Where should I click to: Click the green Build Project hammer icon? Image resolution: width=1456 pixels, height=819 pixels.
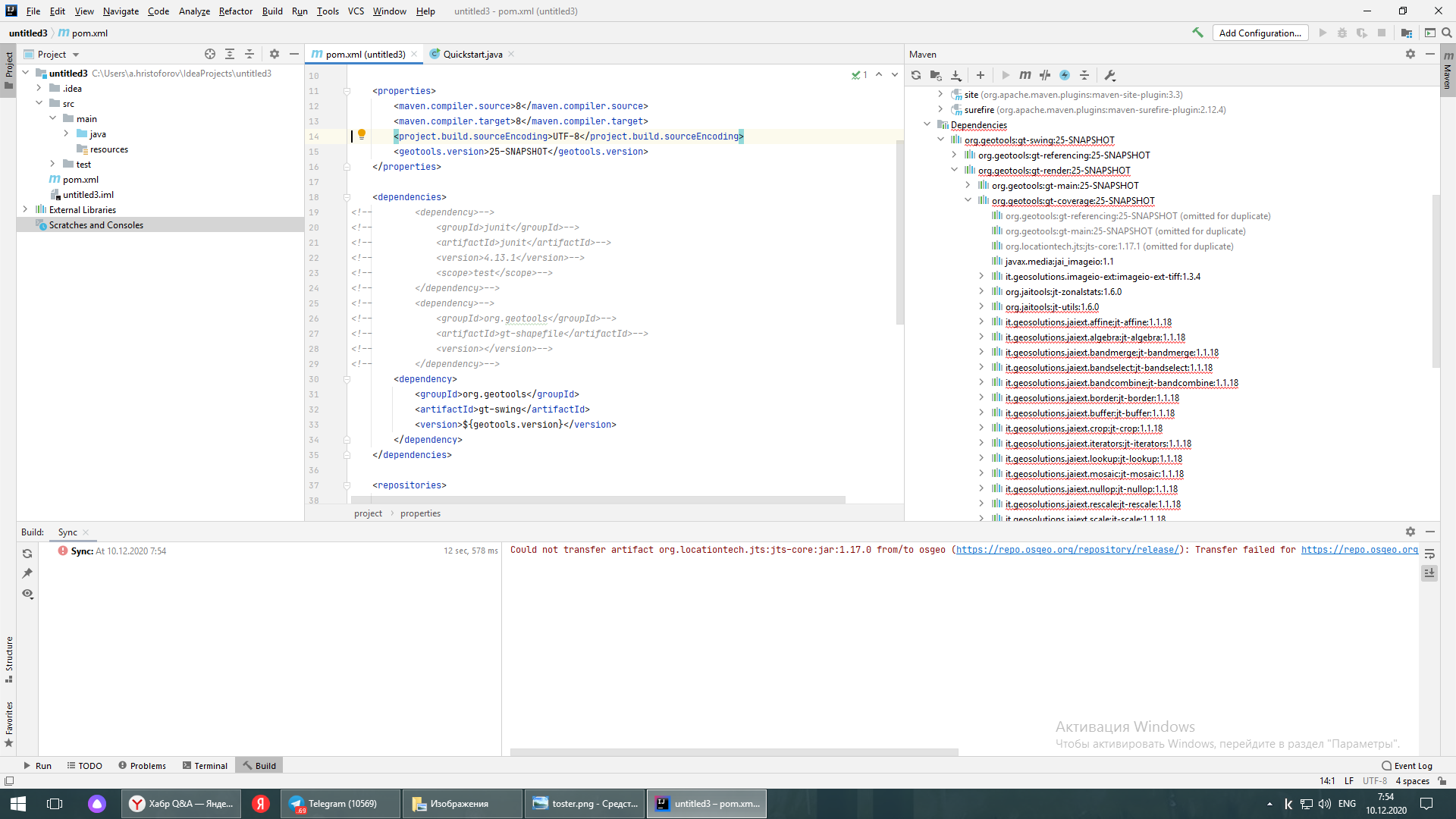pyautogui.click(x=1198, y=33)
